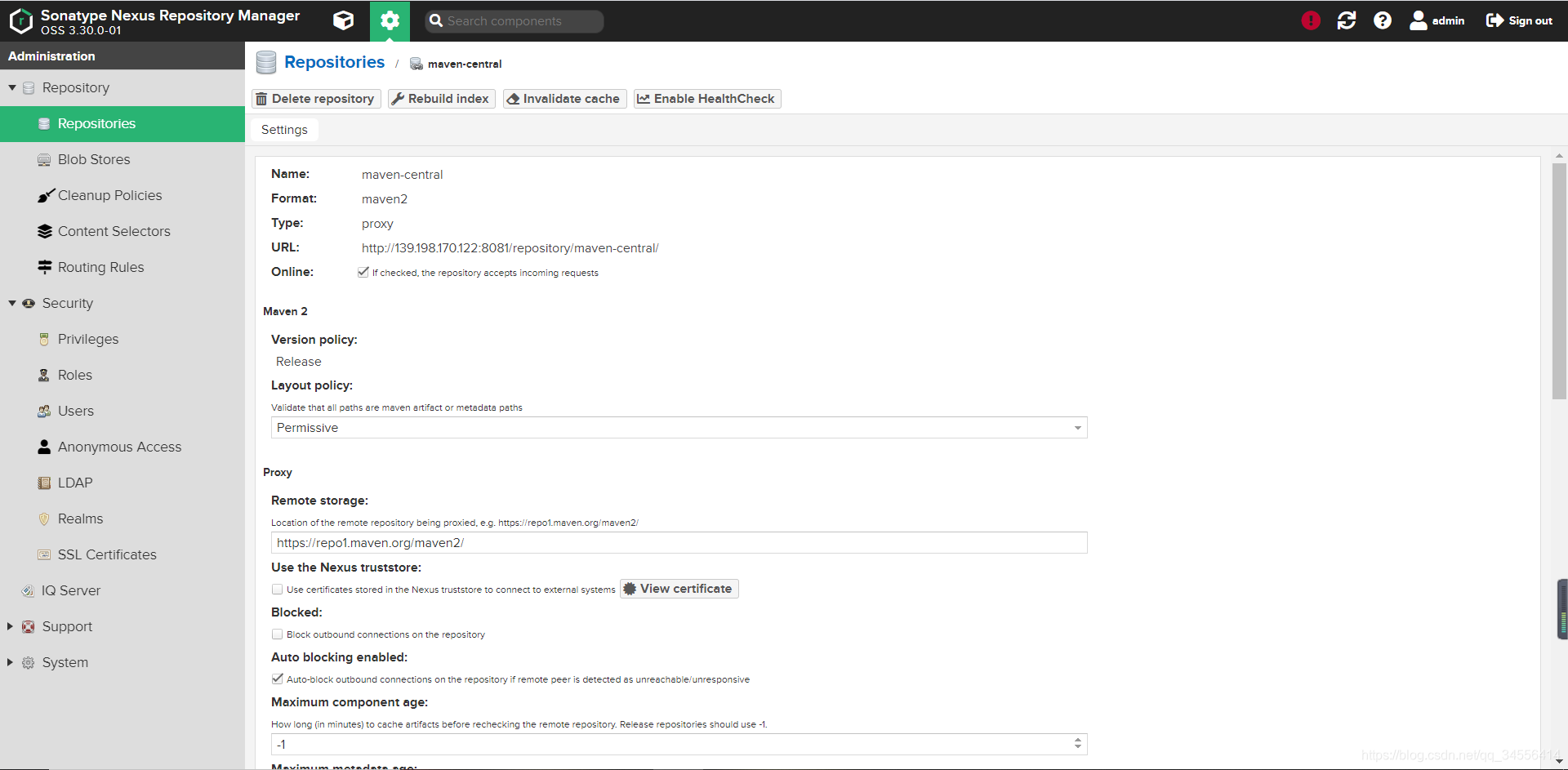Click the View certificate button
The image size is (1568, 770).
coord(679,589)
